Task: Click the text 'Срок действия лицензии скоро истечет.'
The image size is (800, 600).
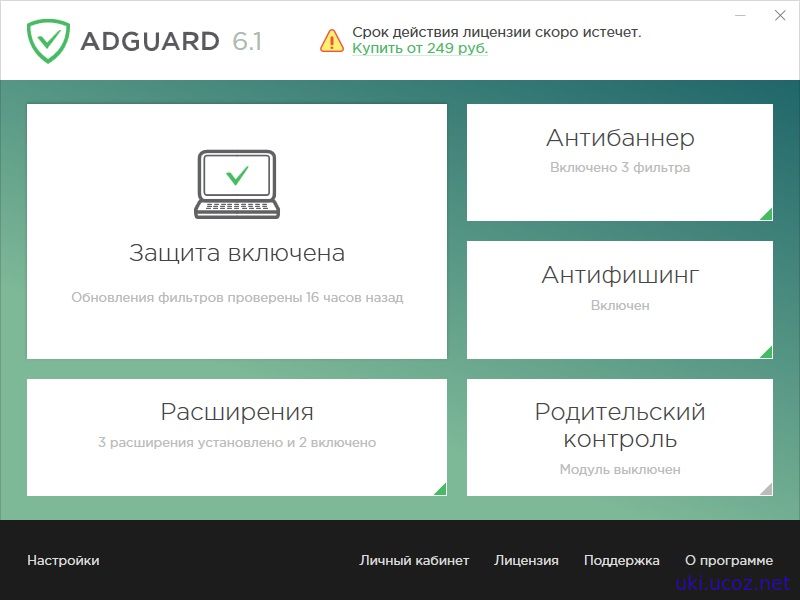Action: pyautogui.click(x=496, y=32)
